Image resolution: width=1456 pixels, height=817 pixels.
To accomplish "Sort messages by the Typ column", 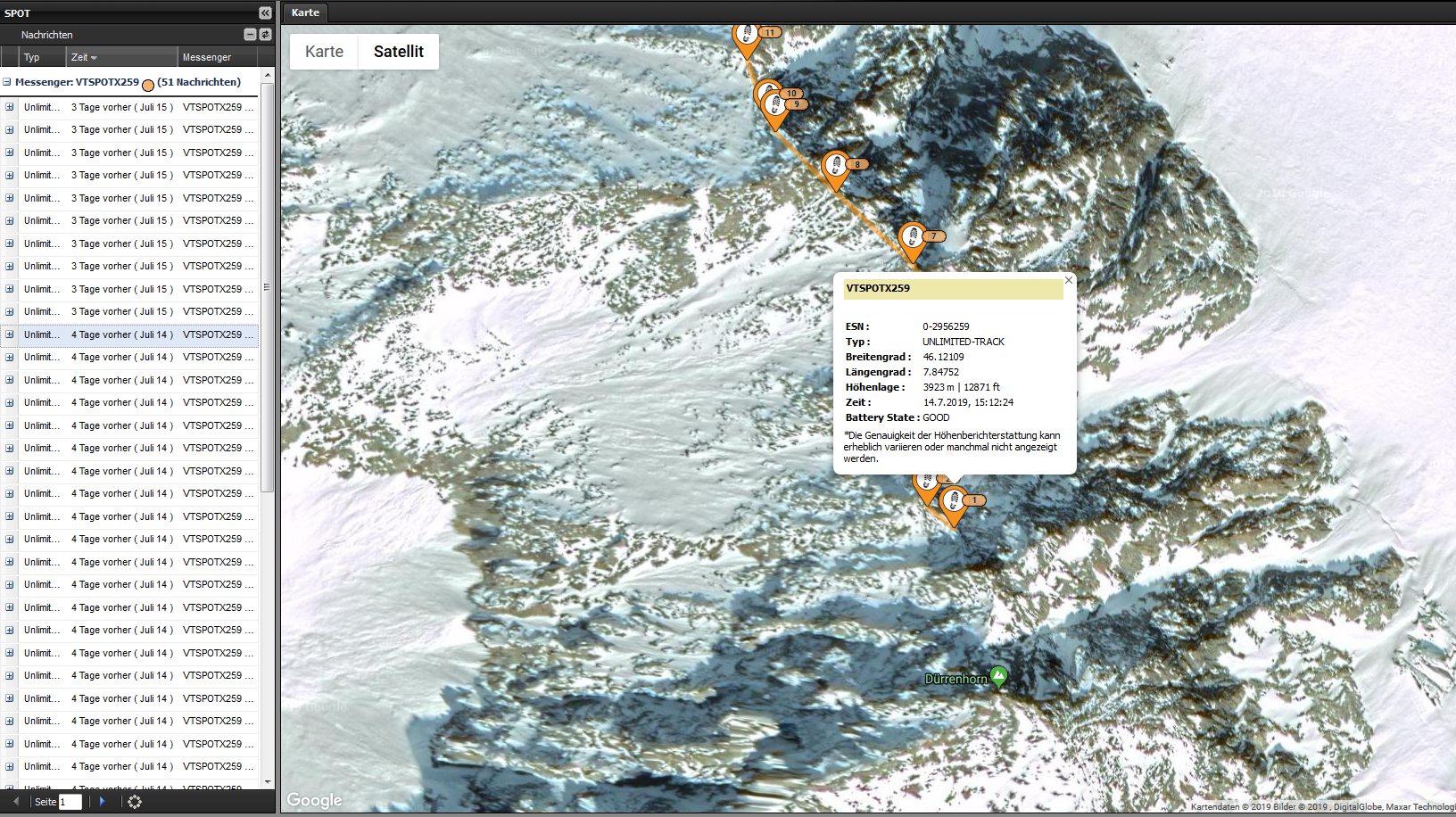I will pyautogui.click(x=43, y=57).
